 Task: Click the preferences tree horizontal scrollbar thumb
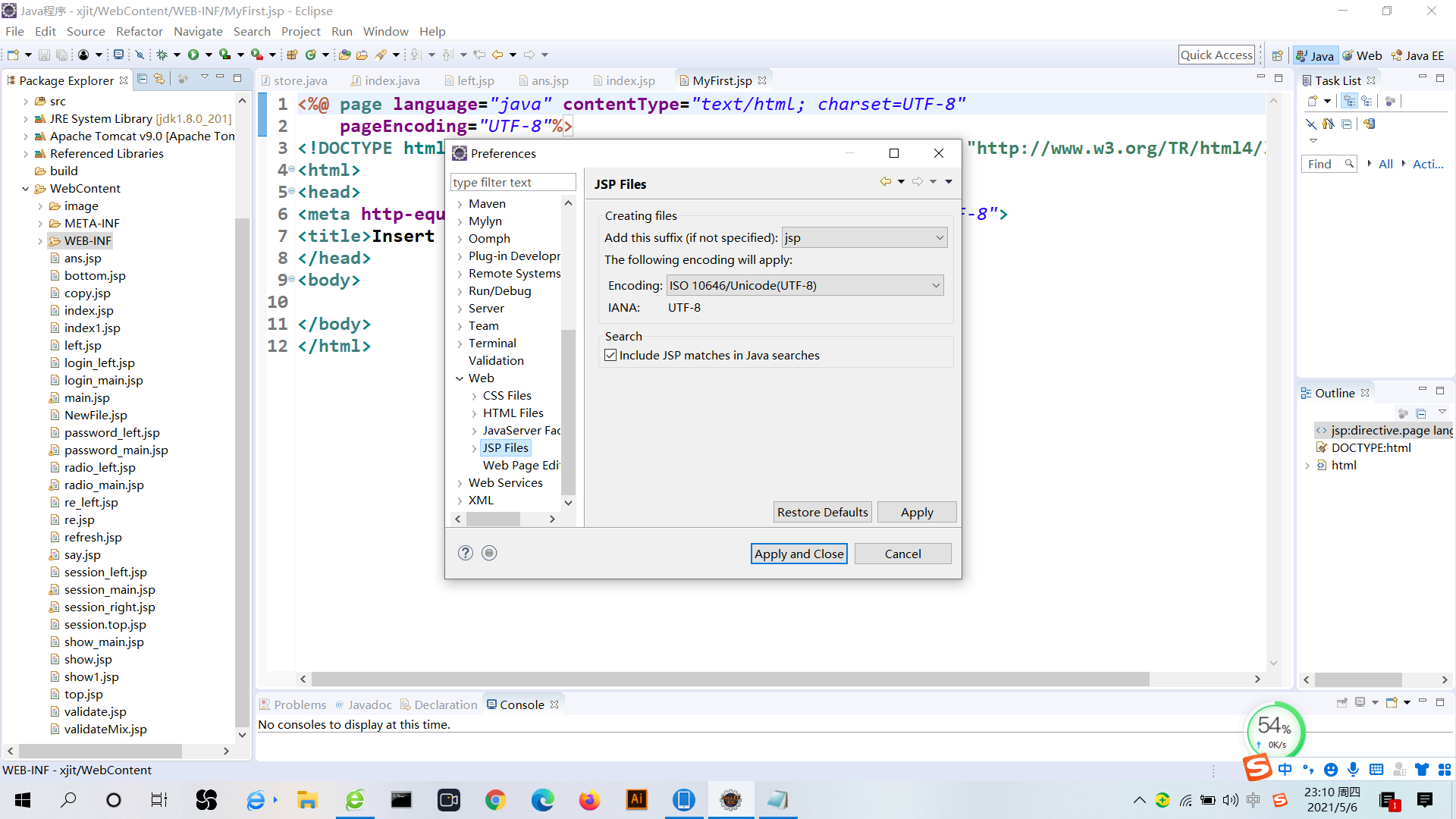click(493, 519)
